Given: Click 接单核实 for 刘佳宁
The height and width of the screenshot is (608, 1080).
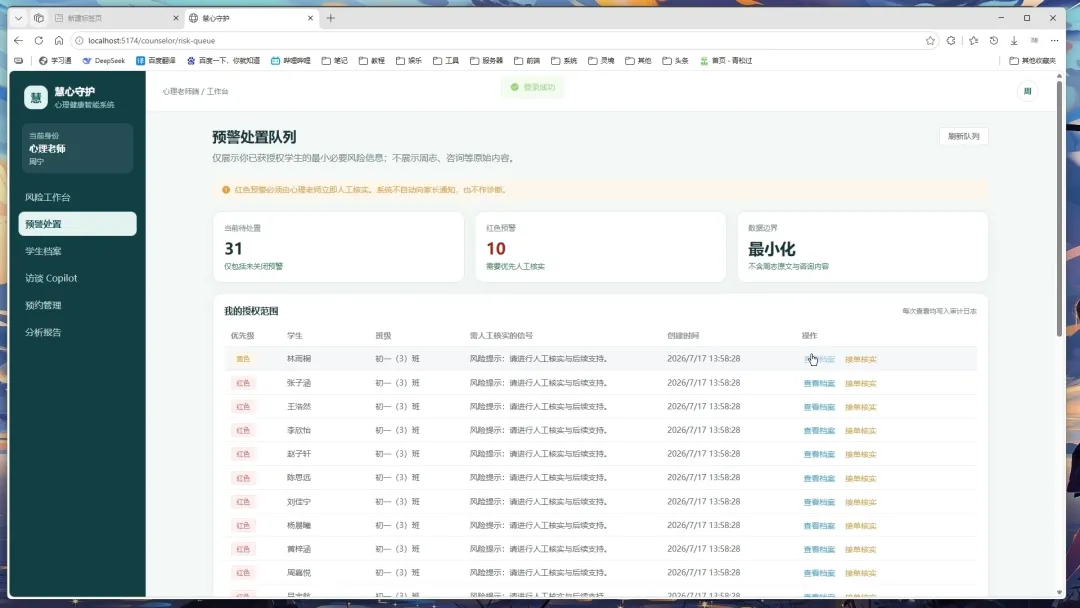Looking at the screenshot, I should 860,502.
